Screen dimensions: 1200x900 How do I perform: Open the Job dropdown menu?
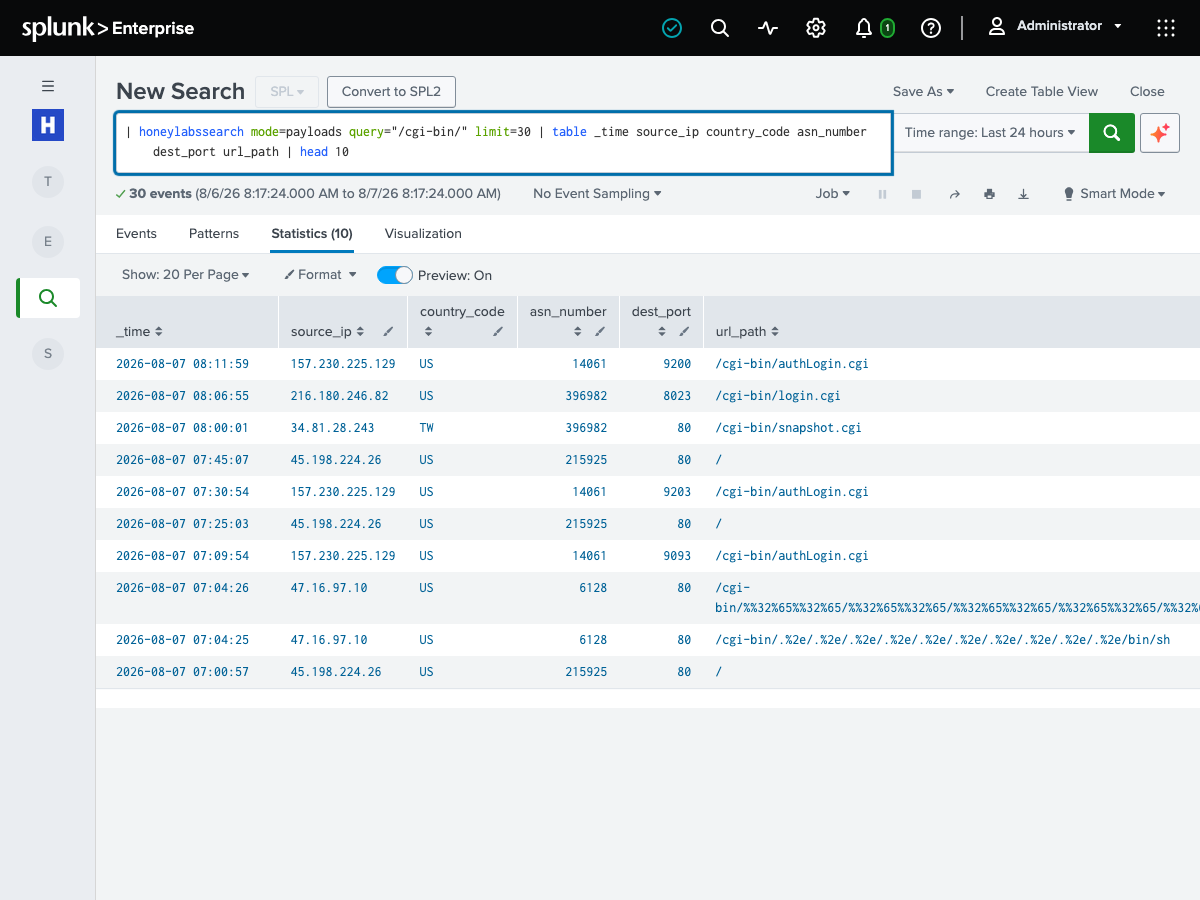click(833, 194)
